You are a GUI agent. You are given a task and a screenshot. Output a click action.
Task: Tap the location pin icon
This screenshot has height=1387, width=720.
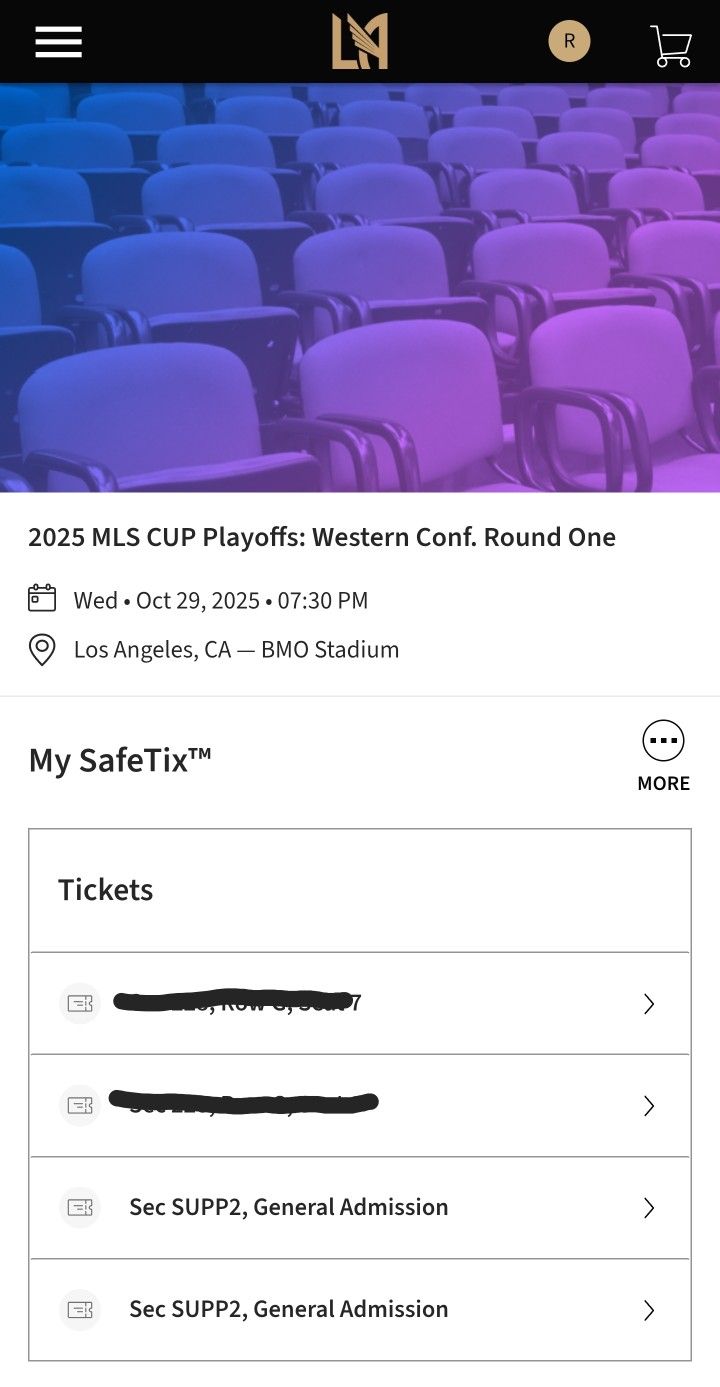tap(41, 650)
